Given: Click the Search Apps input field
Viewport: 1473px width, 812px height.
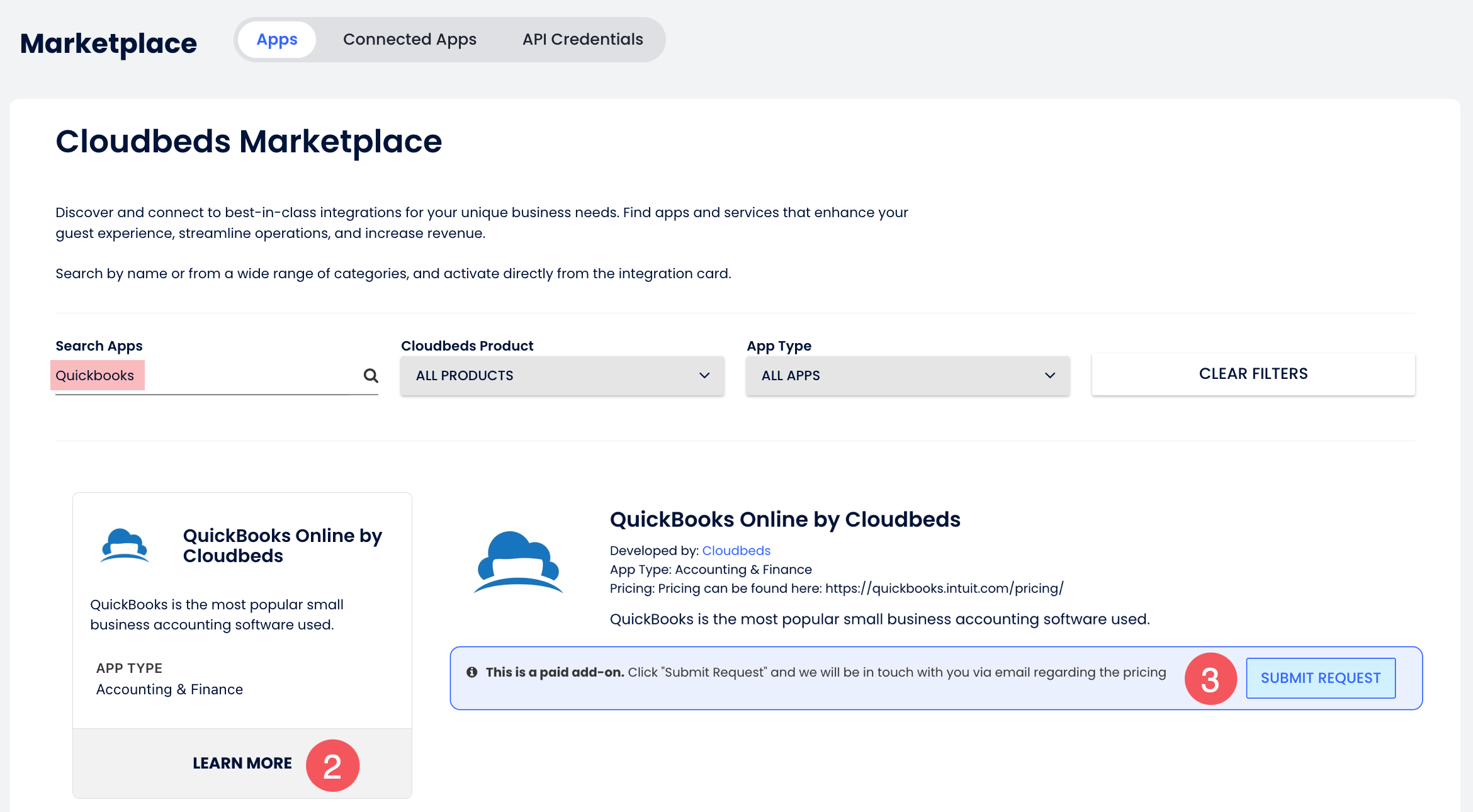Looking at the screenshot, I should (x=208, y=376).
